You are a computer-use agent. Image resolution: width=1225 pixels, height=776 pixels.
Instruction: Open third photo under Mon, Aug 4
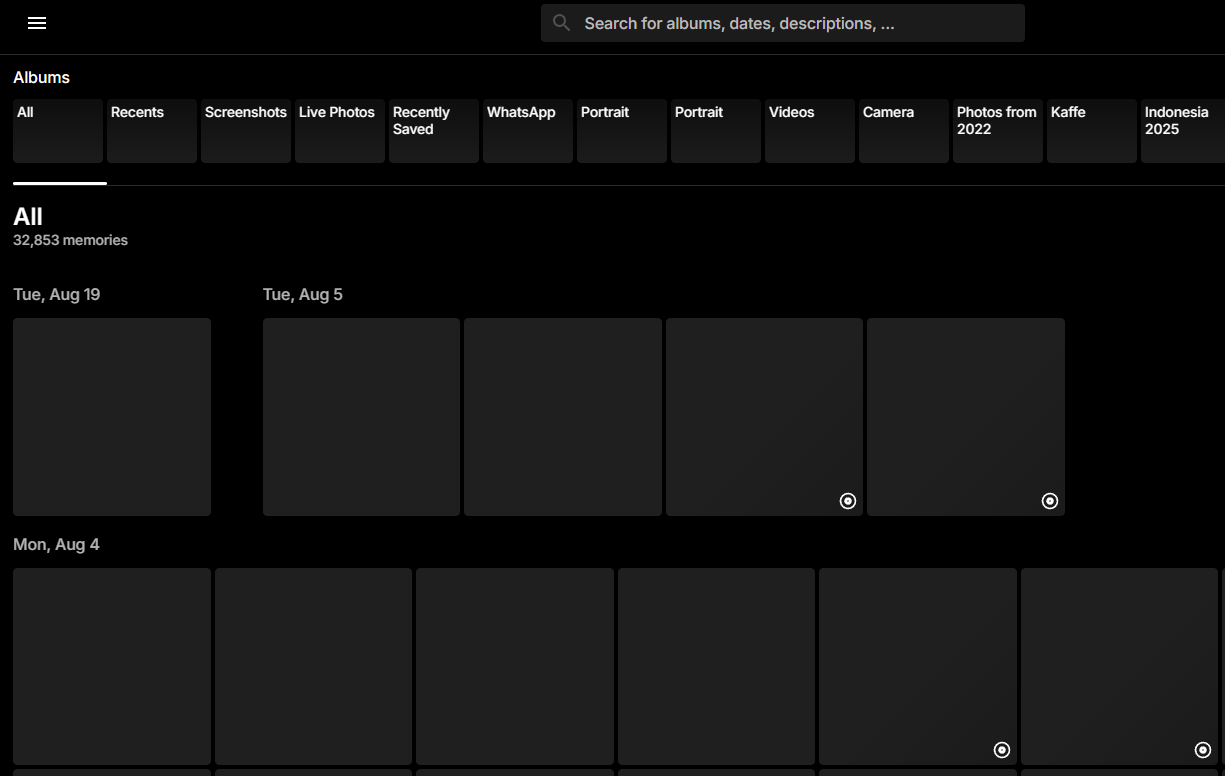pyautogui.click(x=515, y=667)
